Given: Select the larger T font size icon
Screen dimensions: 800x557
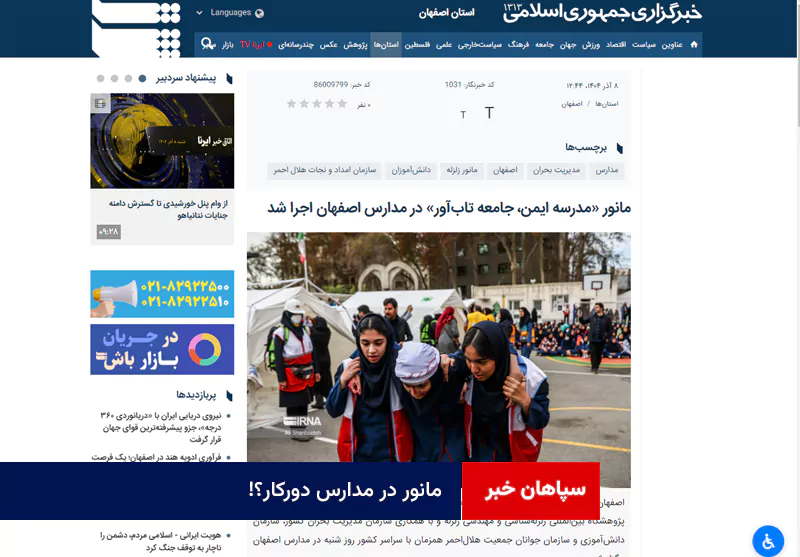Looking at the screenshot, I should coord(489,113).
